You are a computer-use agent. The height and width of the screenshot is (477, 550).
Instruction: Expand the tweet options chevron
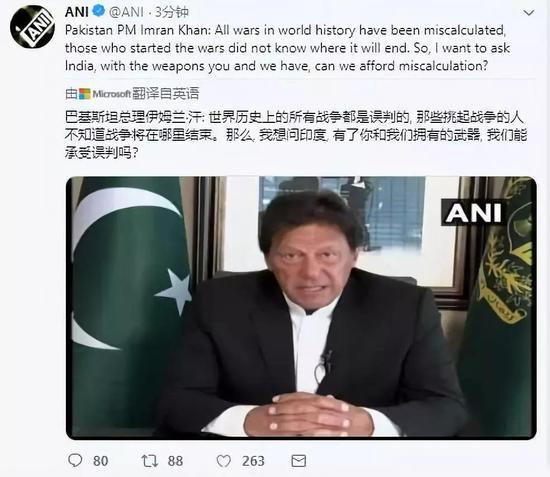coord(529,13)
